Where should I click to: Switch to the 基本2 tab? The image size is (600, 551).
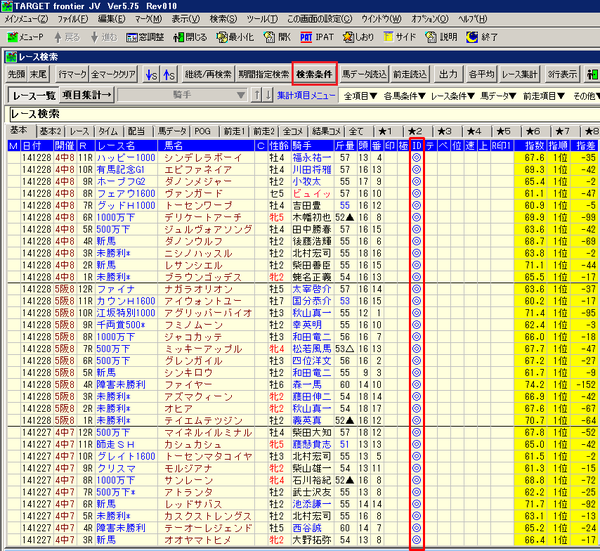[x=51, y=131]
